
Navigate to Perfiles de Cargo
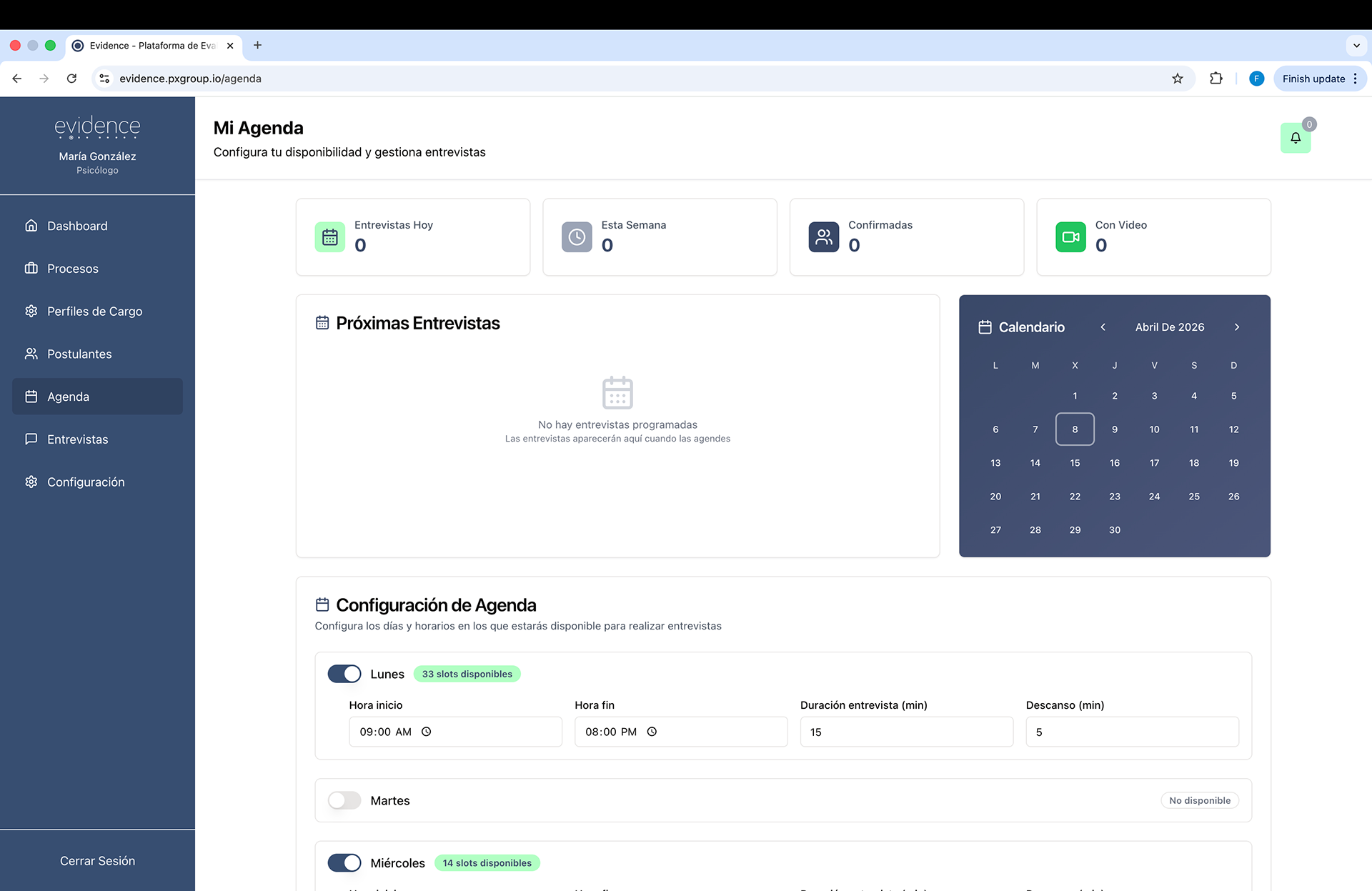[94, 312]
